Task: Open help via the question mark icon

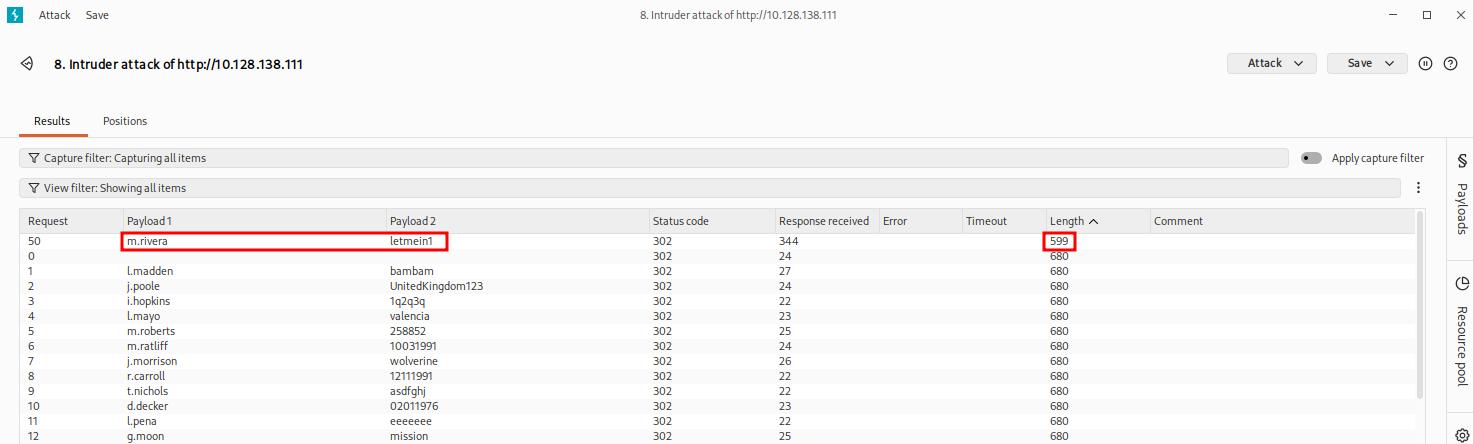Action: click(1450, 63)
